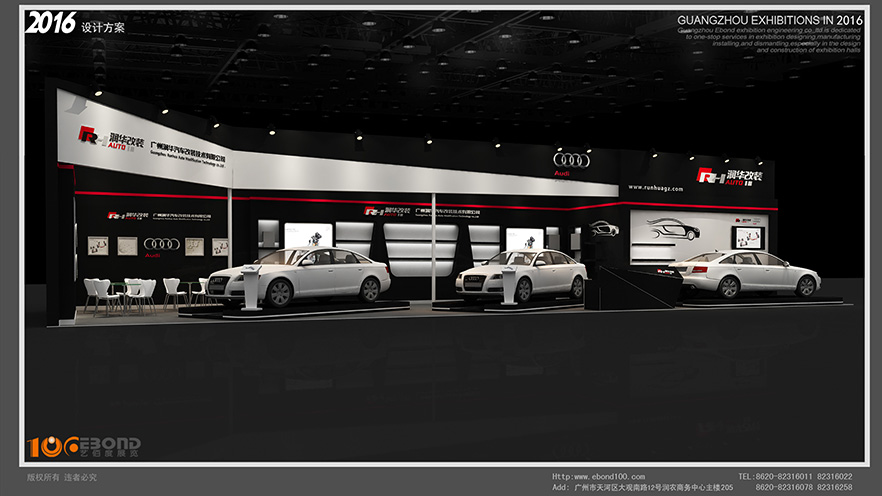
Task: Click the small RH logo above the left wall posters
Action: coord(129,216)
